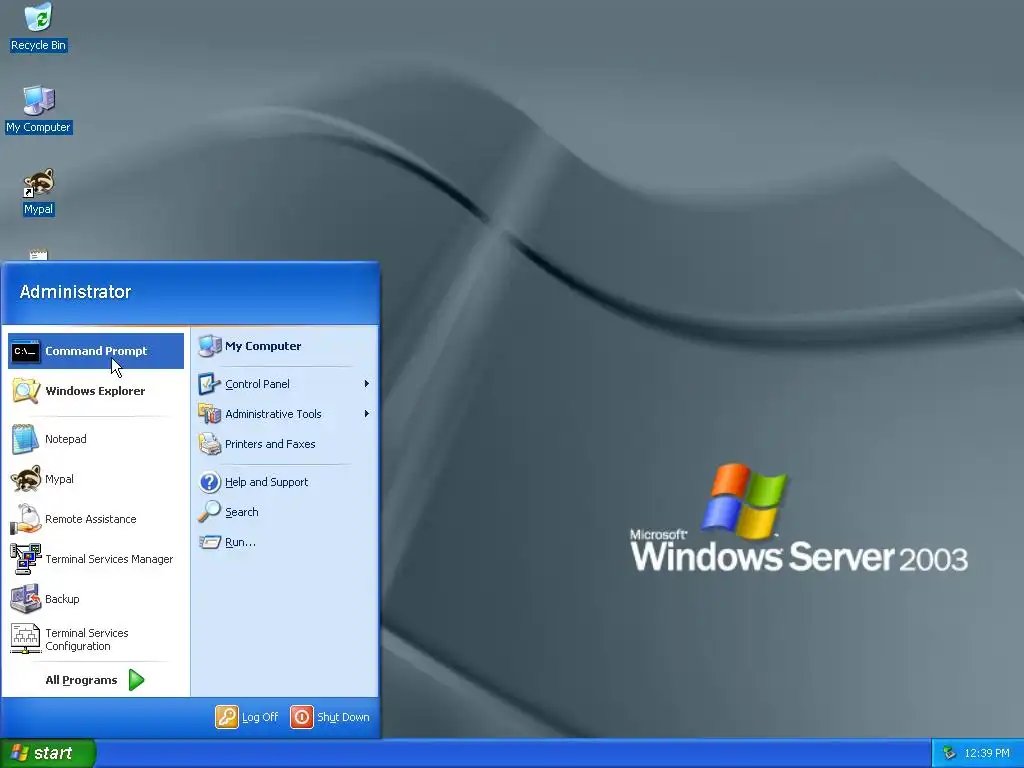Click the Terminal Services Configuration icon
This screenshot has width=1024, height=768.
25,639
